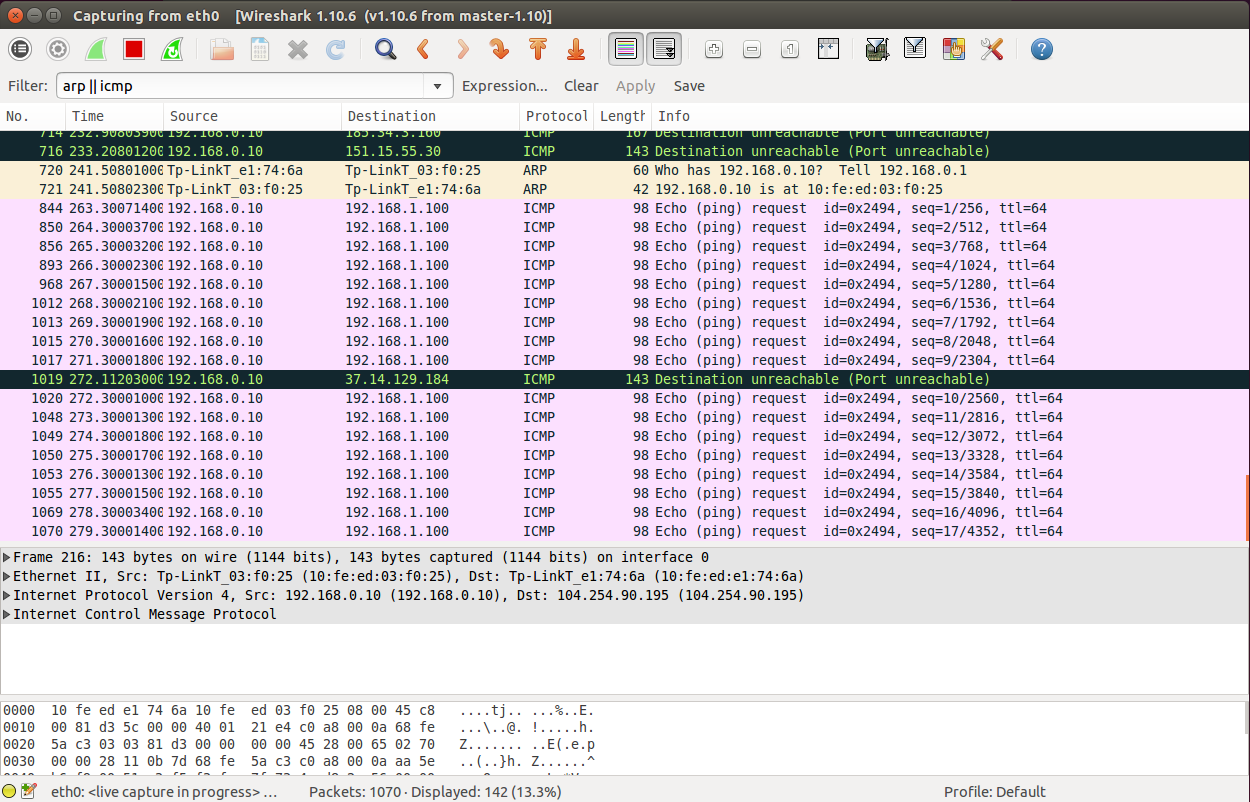Close this capture file (X icon)
The image size is (1250, 802).
coord(298,49)
